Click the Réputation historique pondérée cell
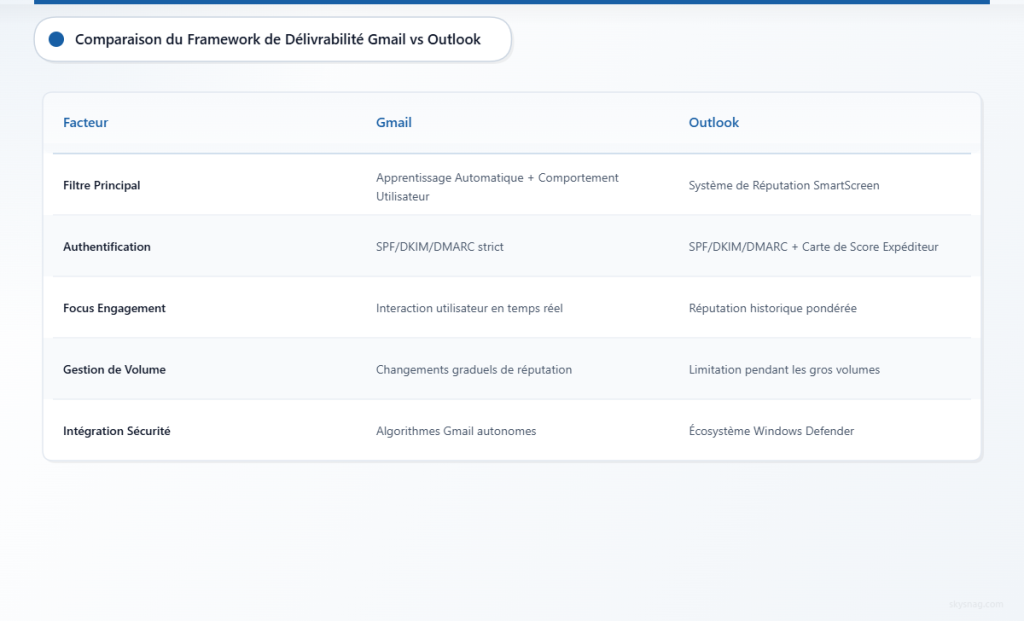 point(772,308)
